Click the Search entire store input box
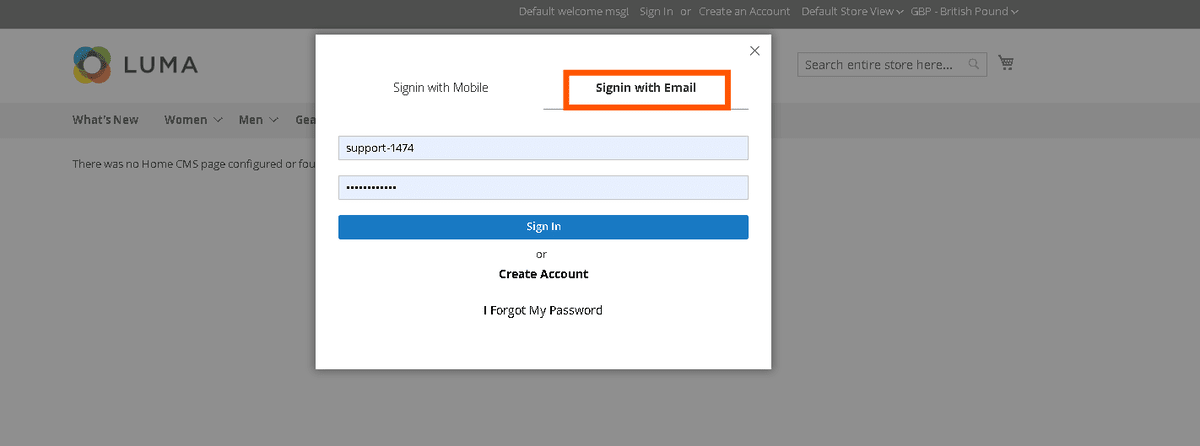Screen dimensions: 1200x446 [x=882, y=65]
